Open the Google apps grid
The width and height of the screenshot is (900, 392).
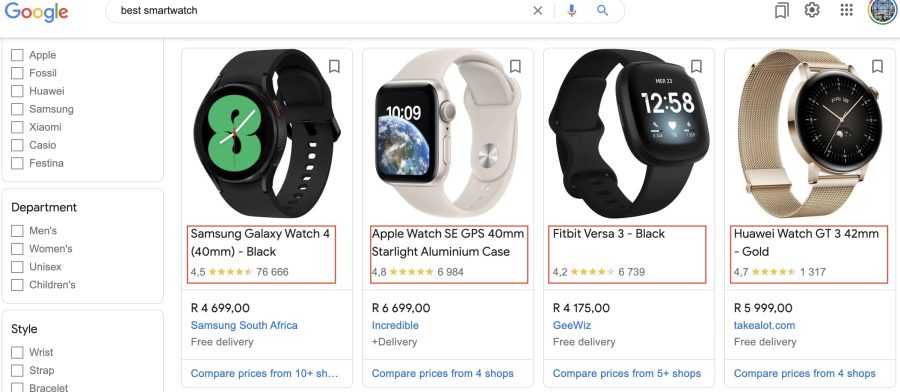pyautogui.click(x=847, y=10)
